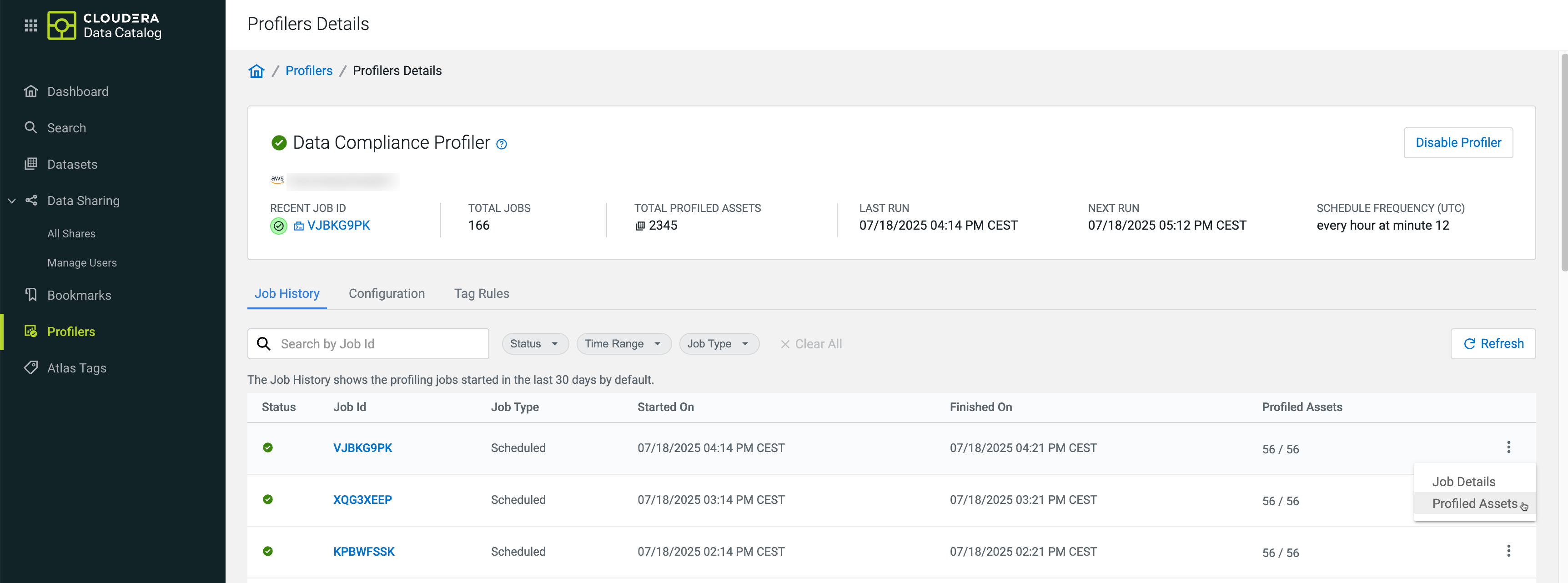This screenshot has height=583, width=1568.
Task: Click kebab menu icon for VJBKG9PK row
Action: click(1508, 447)
